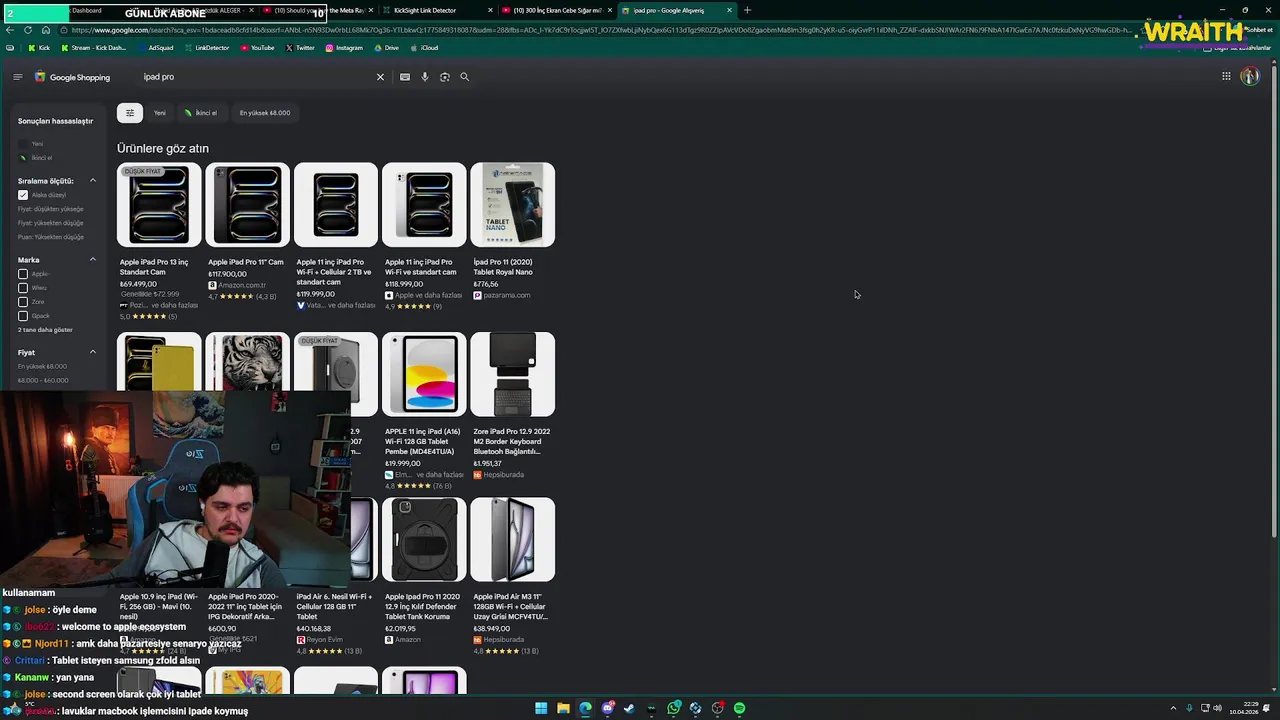The image size is (1280, 720).
Task: Select 'İkinci el' condition in sidebar
Action: 37,158
